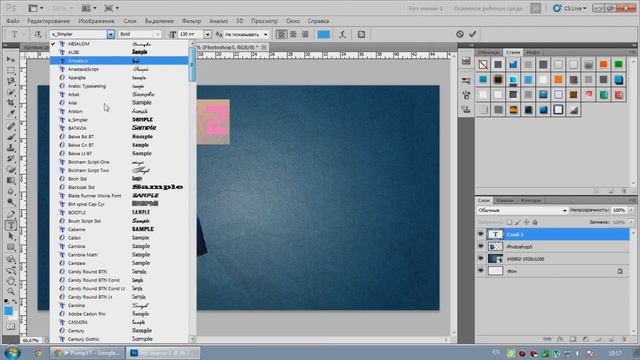Select the Path Selection tool
This screenshot has width=640, height=360.
(11, 236)
